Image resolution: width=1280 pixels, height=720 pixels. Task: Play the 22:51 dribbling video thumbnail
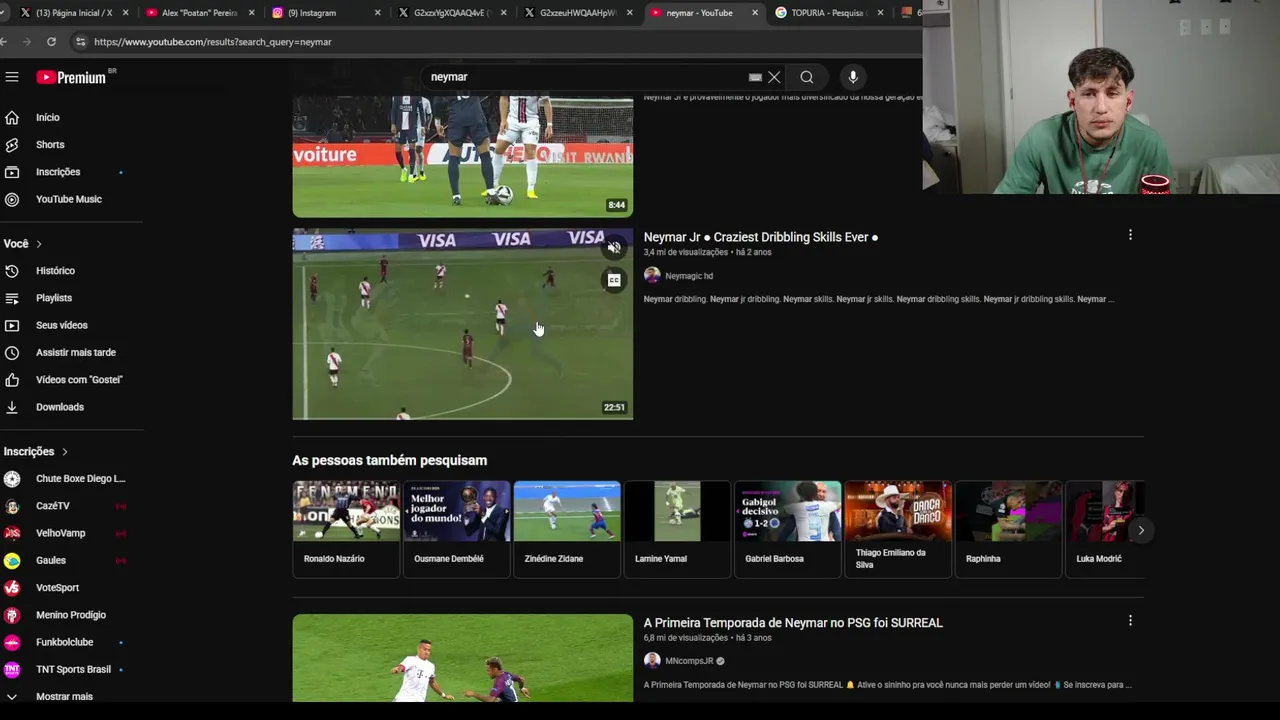(463, 324)
